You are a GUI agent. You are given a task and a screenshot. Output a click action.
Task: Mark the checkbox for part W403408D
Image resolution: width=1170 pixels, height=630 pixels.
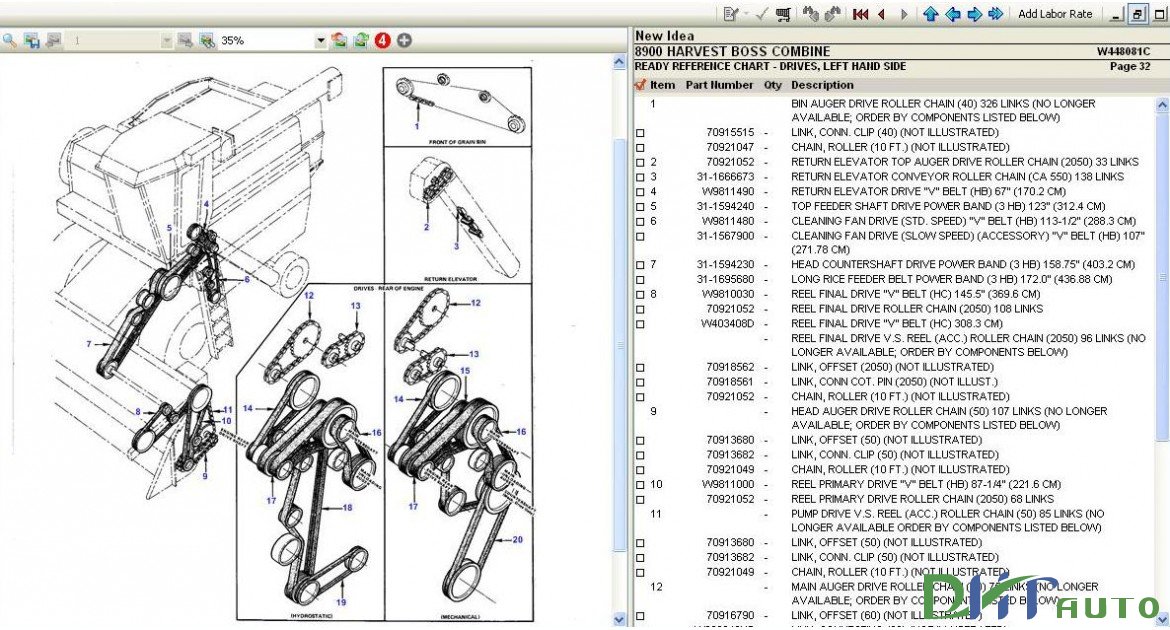[x=640, y=324]
